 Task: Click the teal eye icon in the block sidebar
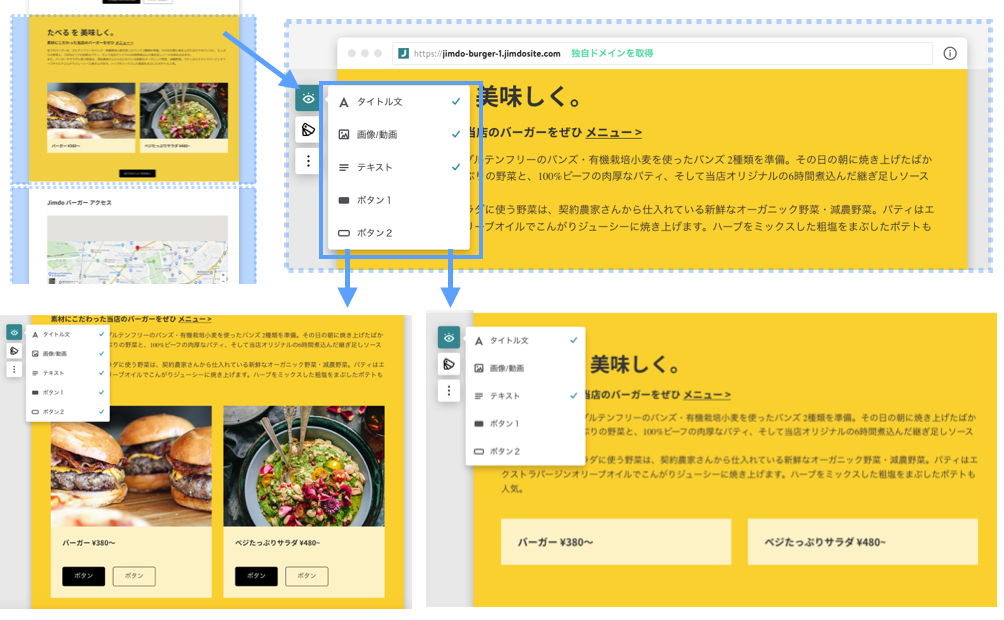[x=307, y=99]
